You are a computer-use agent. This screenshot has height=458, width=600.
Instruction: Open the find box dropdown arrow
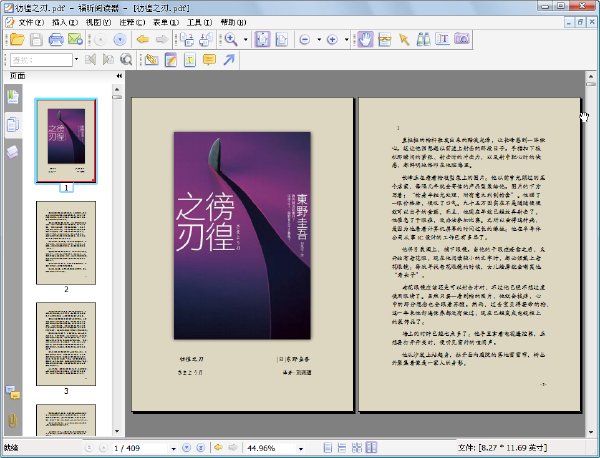point(76,60)
